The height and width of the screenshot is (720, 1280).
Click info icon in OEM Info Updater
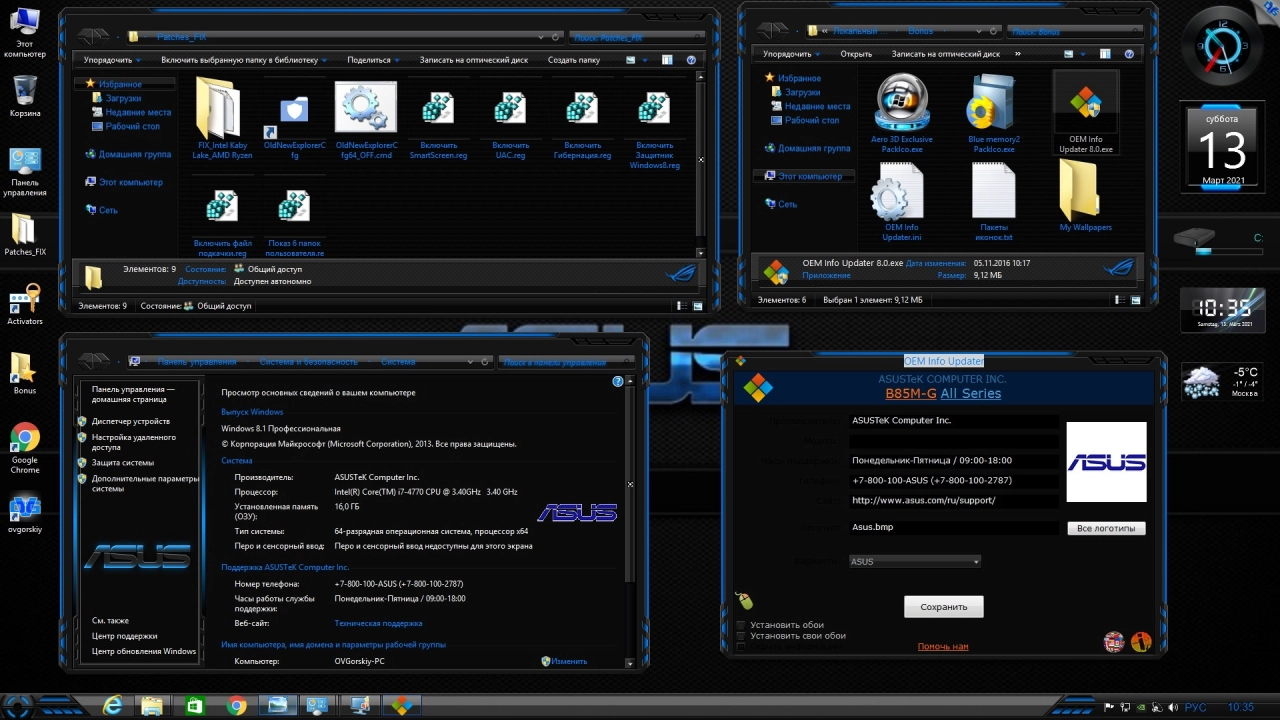(1141, 641)
